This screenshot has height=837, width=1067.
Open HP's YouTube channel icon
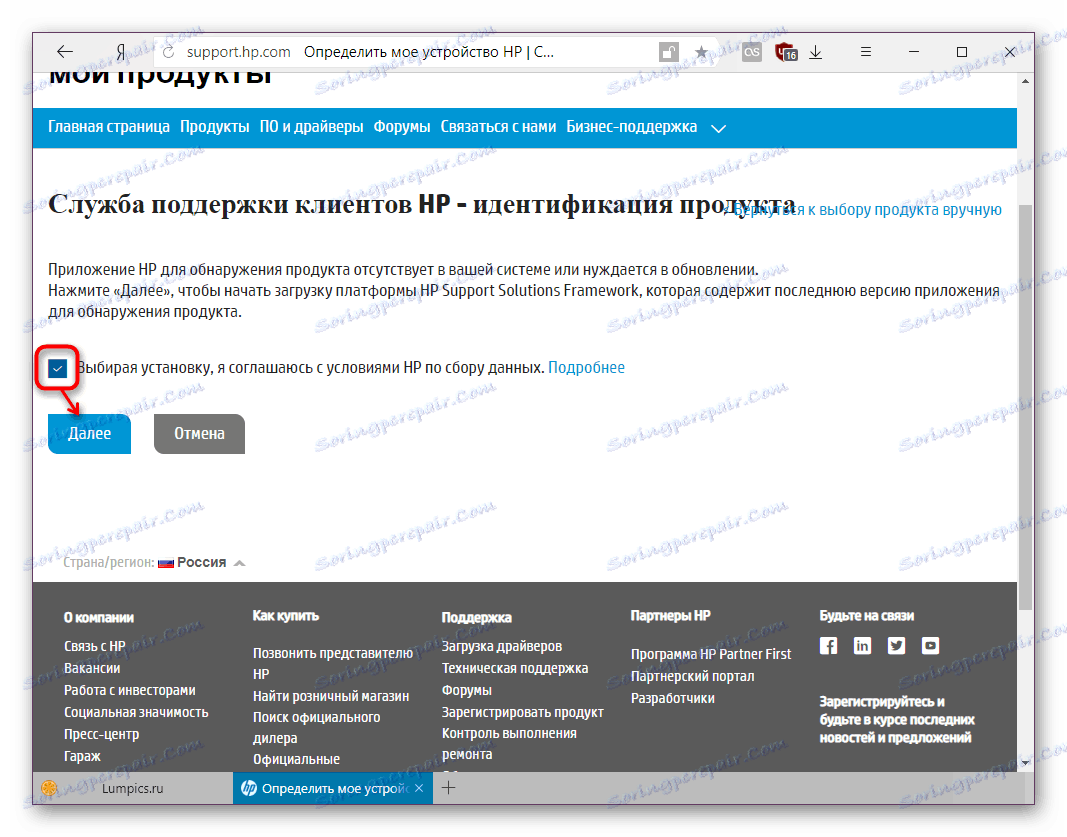point(930,645)
